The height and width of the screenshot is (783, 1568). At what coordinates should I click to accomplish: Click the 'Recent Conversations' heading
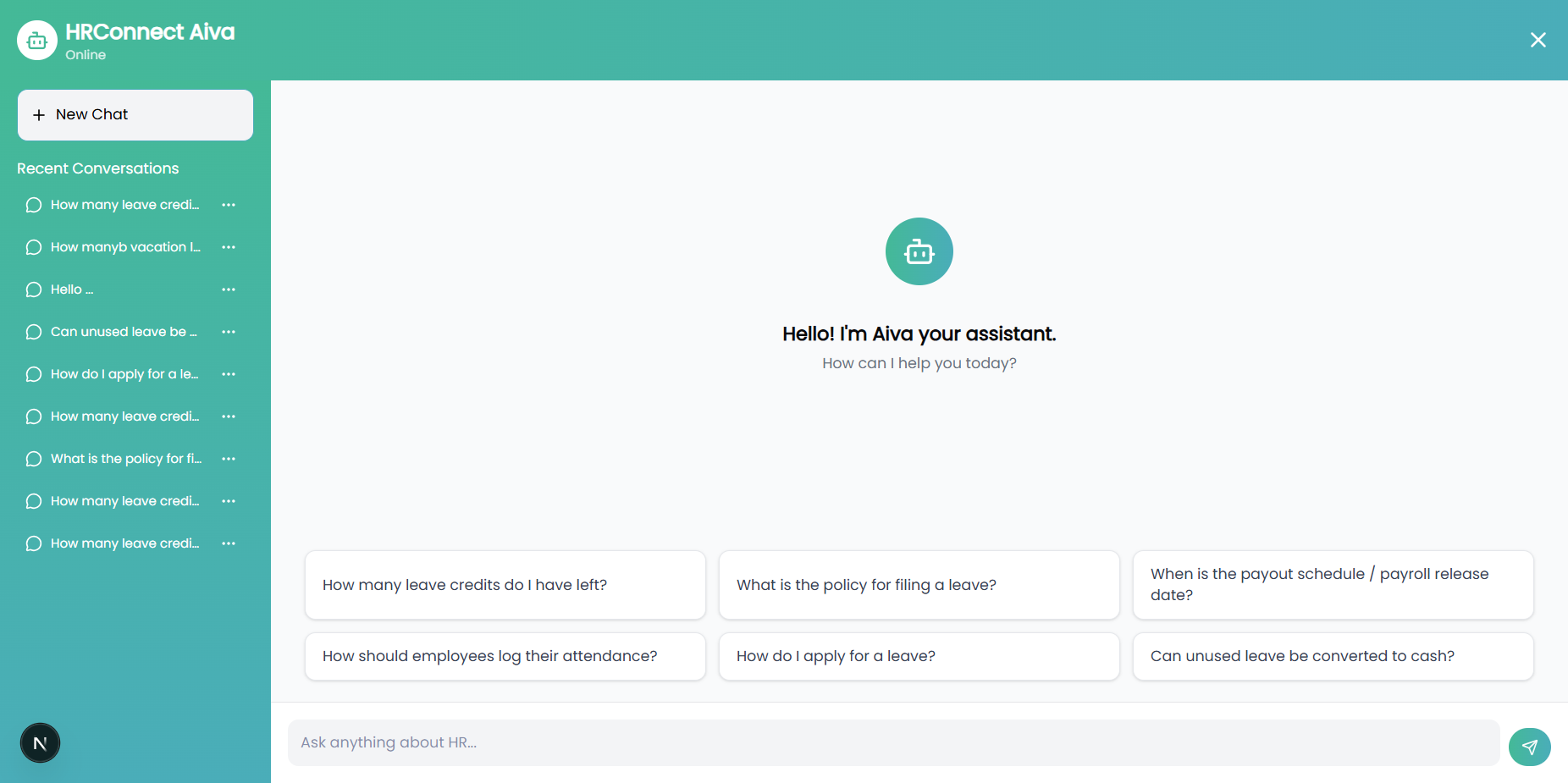98,168
